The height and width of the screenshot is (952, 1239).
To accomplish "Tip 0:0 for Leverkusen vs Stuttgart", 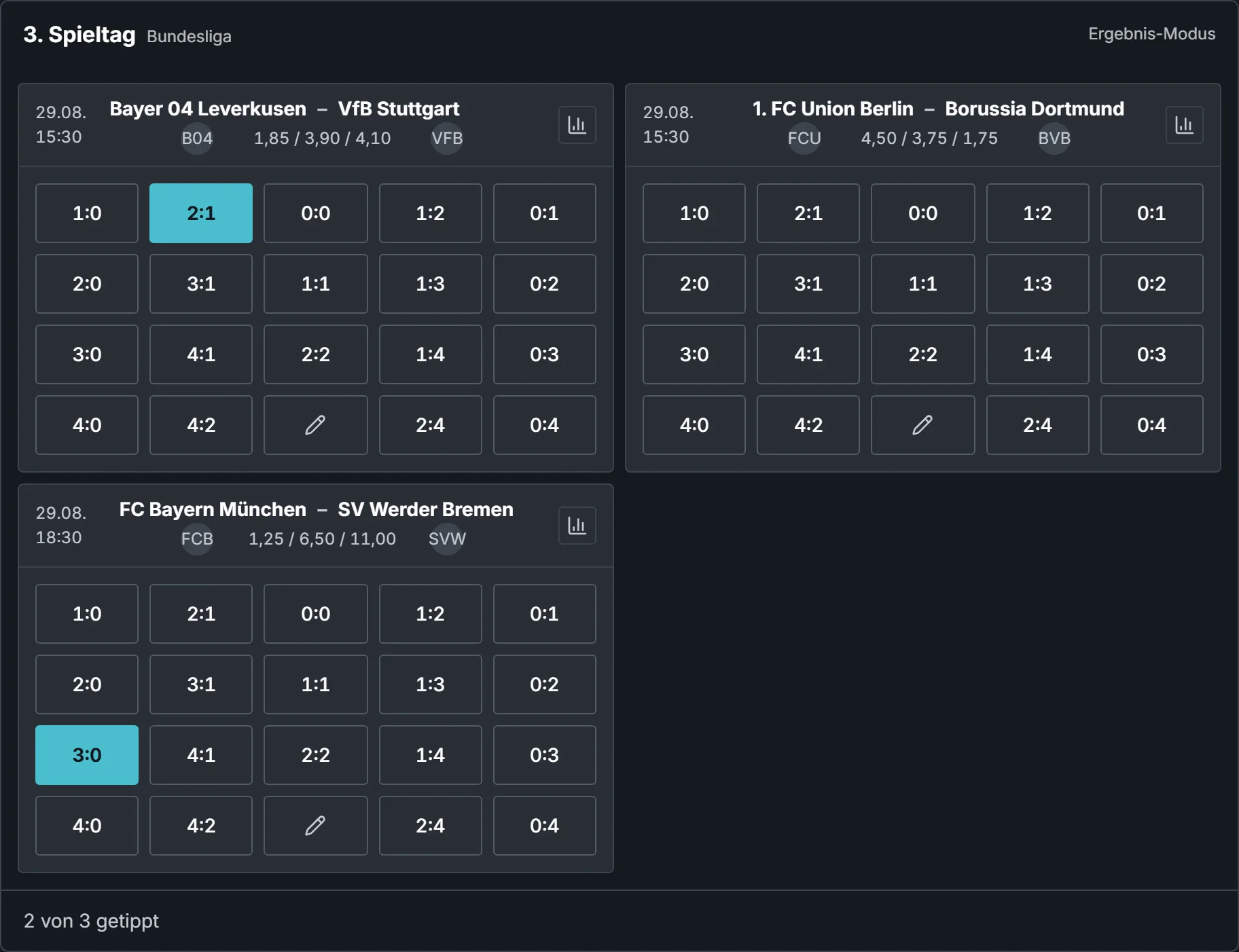I will click(316, 213).
